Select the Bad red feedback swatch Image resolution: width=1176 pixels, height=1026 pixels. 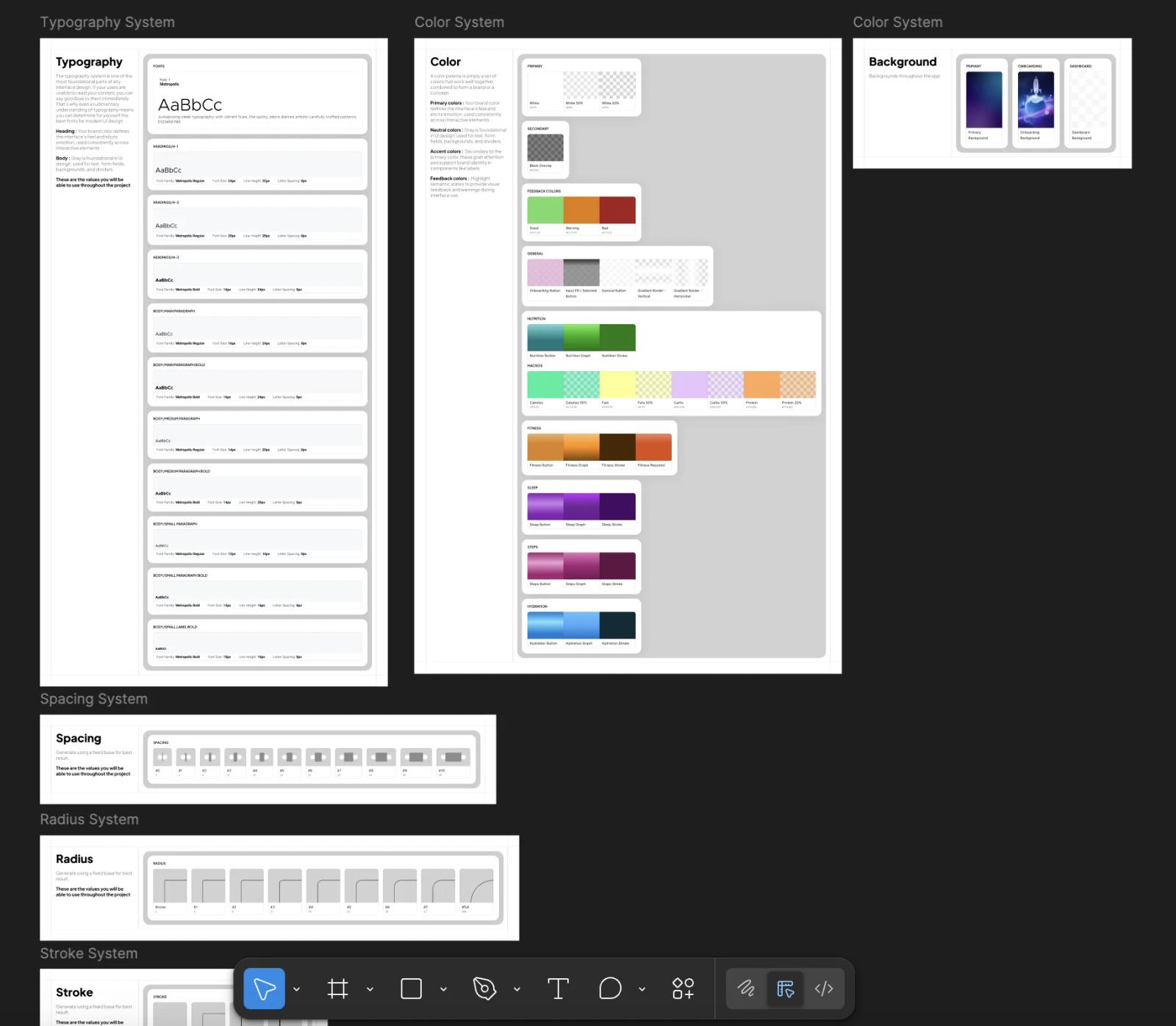(x=617, y=210)
